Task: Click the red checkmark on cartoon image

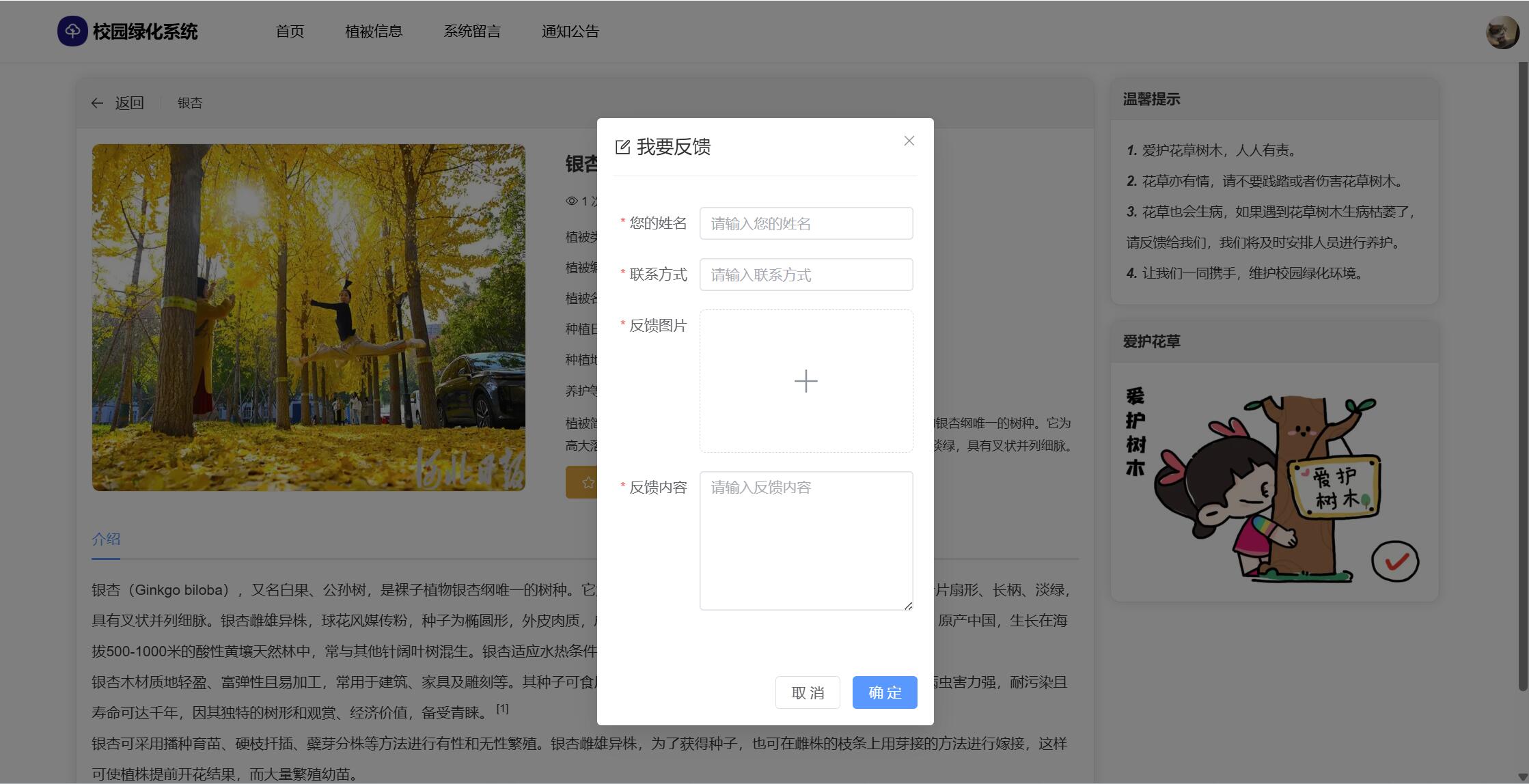Action: point(1394,561)
